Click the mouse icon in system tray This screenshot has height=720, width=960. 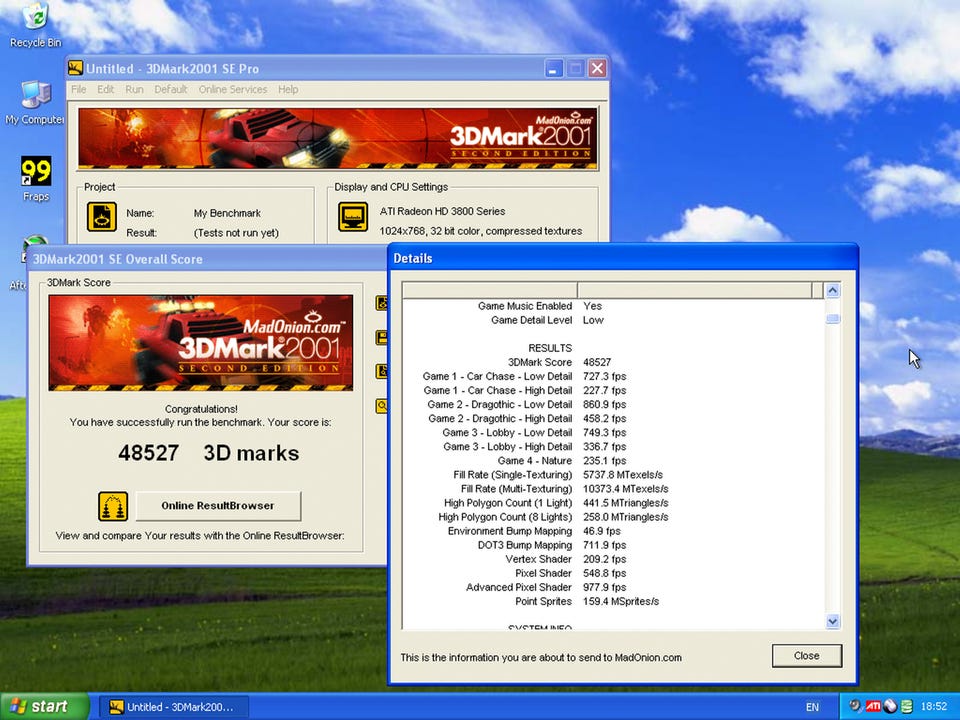(x=889, y=707)
